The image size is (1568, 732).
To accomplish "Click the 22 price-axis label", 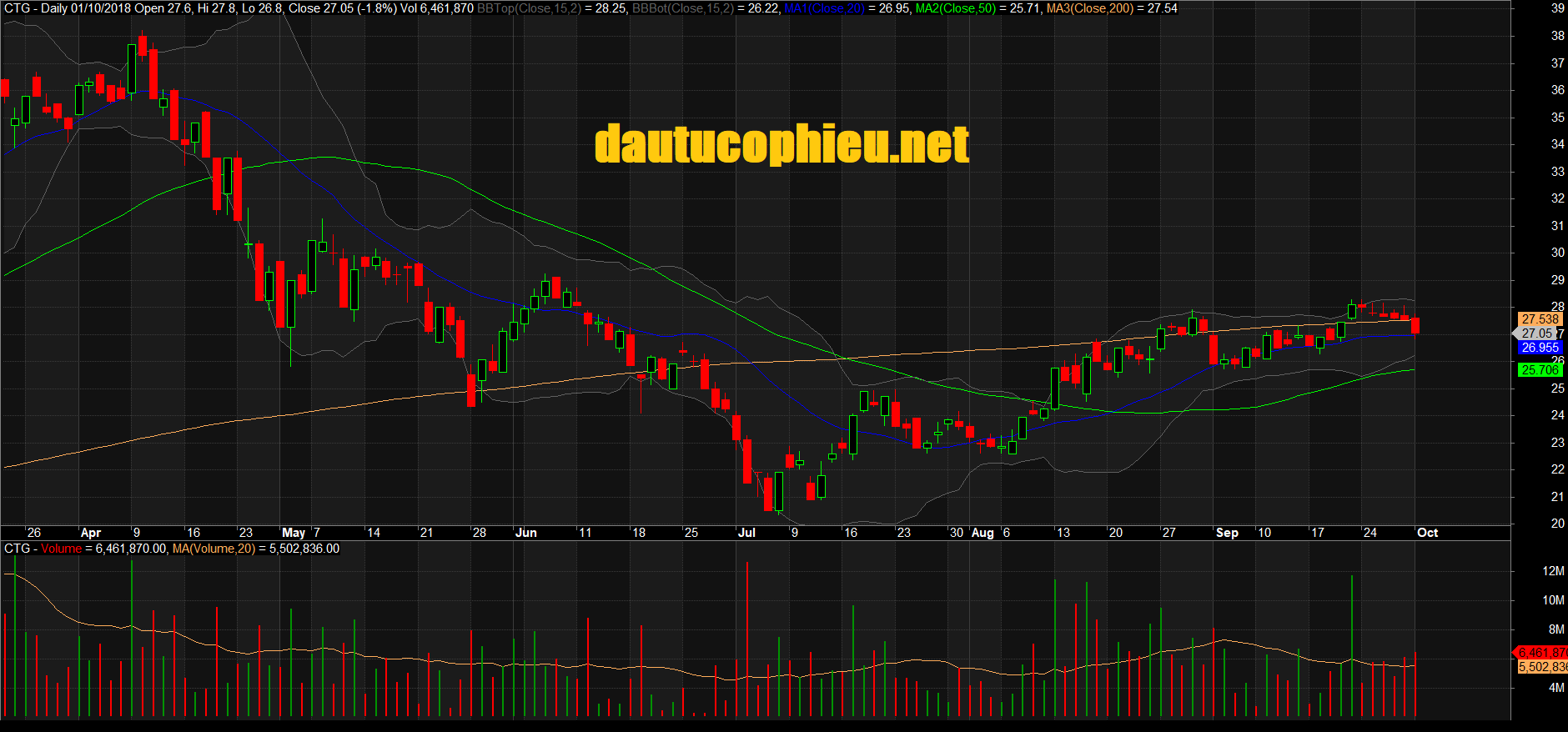I will coord(1557,469).
